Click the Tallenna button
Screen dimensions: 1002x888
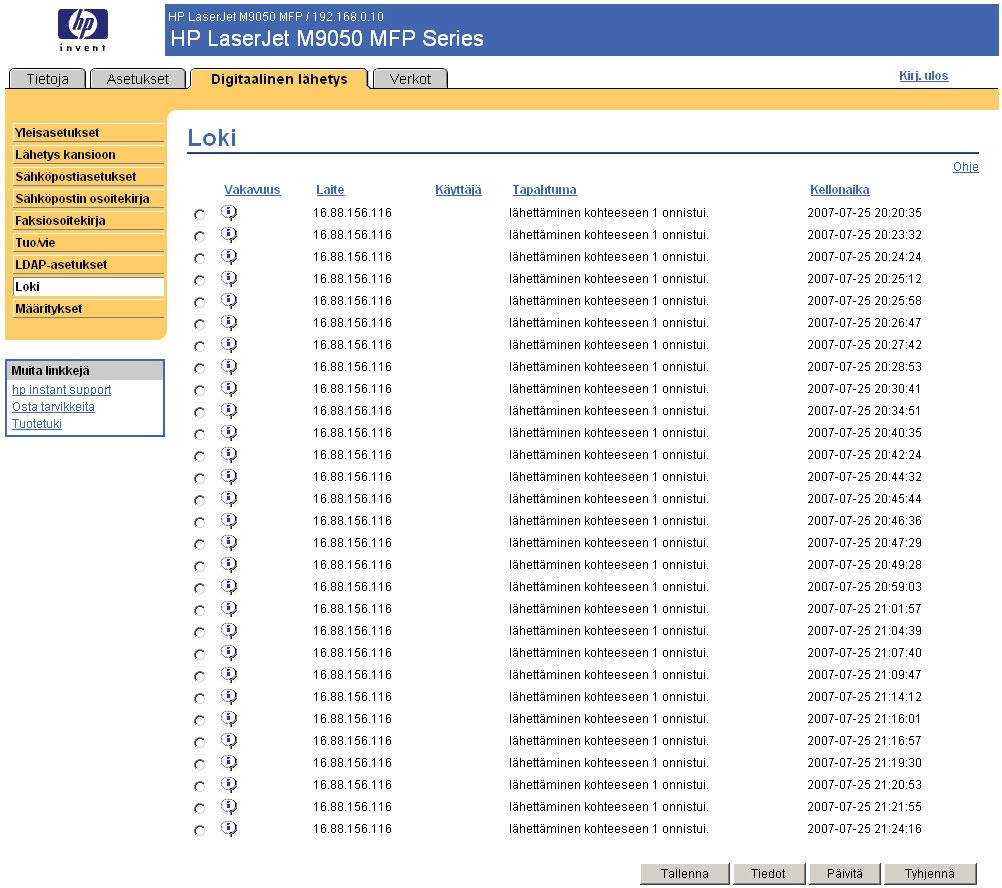tap(684, 873)
